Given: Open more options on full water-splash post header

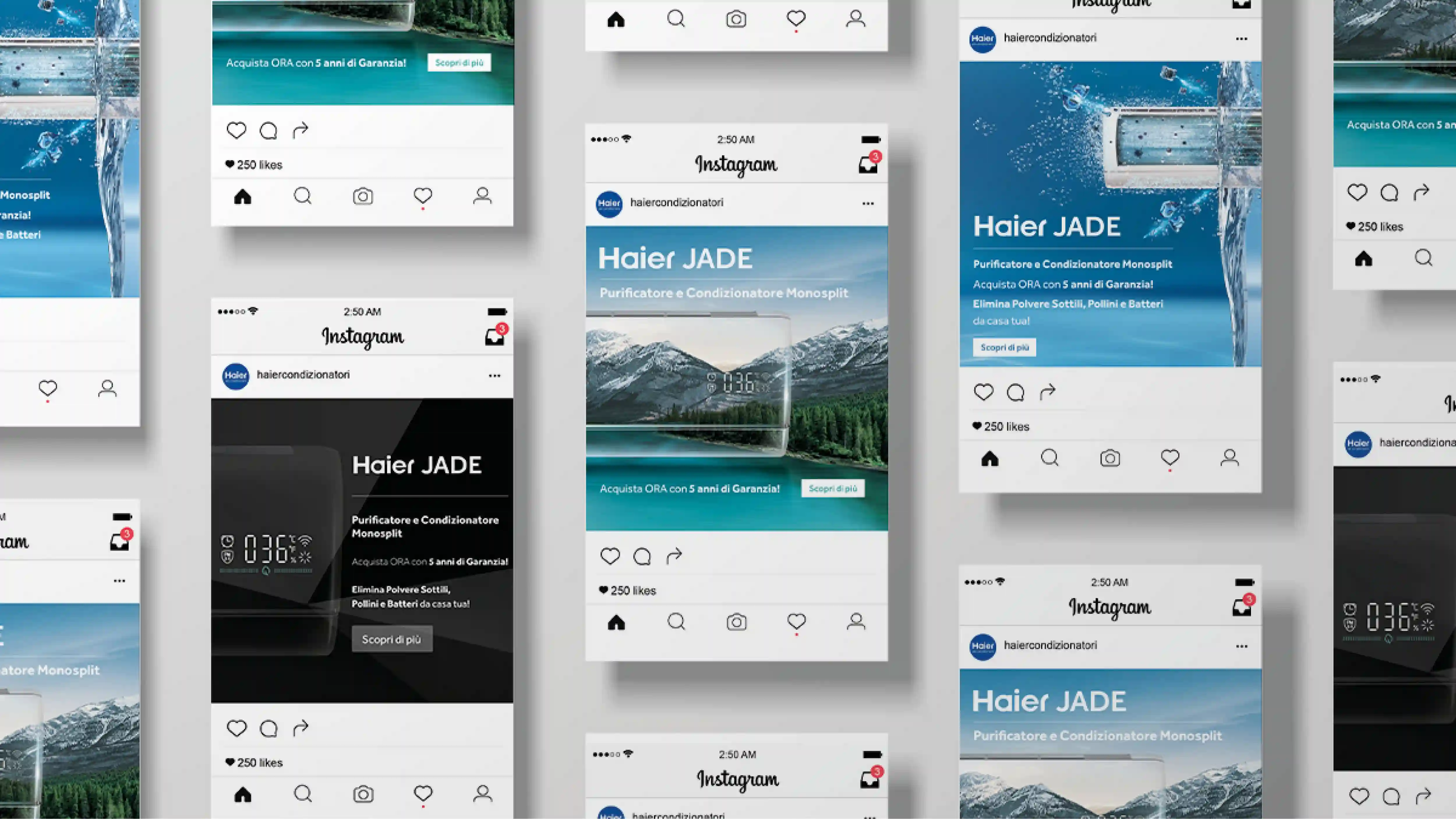Looking at the screenshot, I should (1242, 39).
